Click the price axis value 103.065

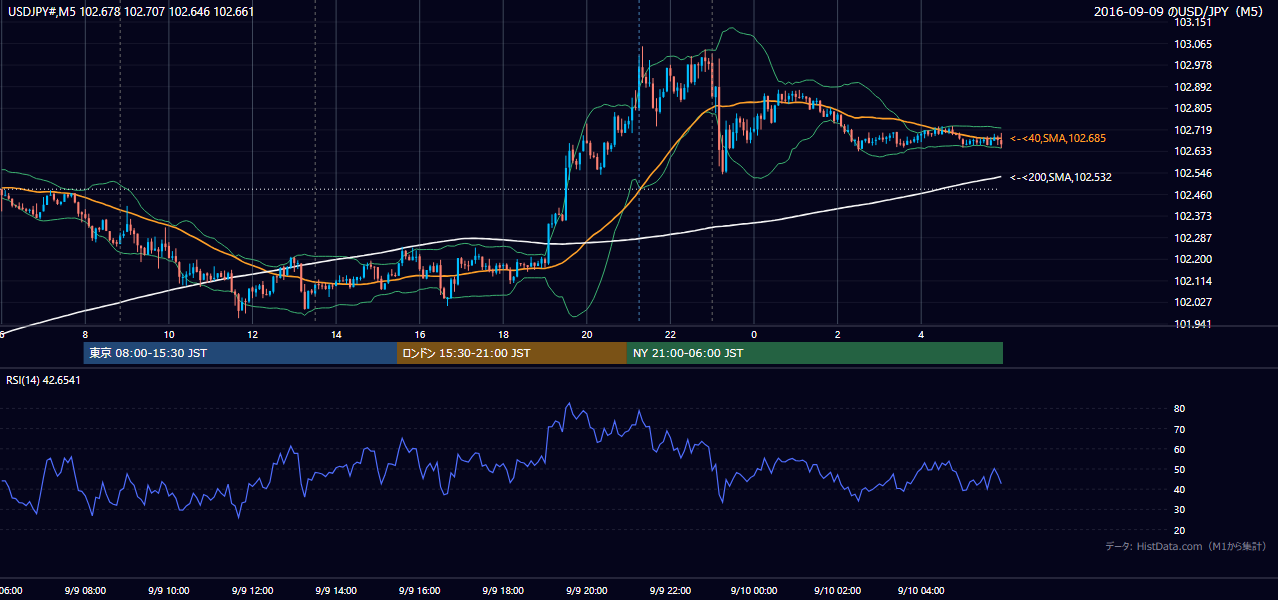[1193, 44]
